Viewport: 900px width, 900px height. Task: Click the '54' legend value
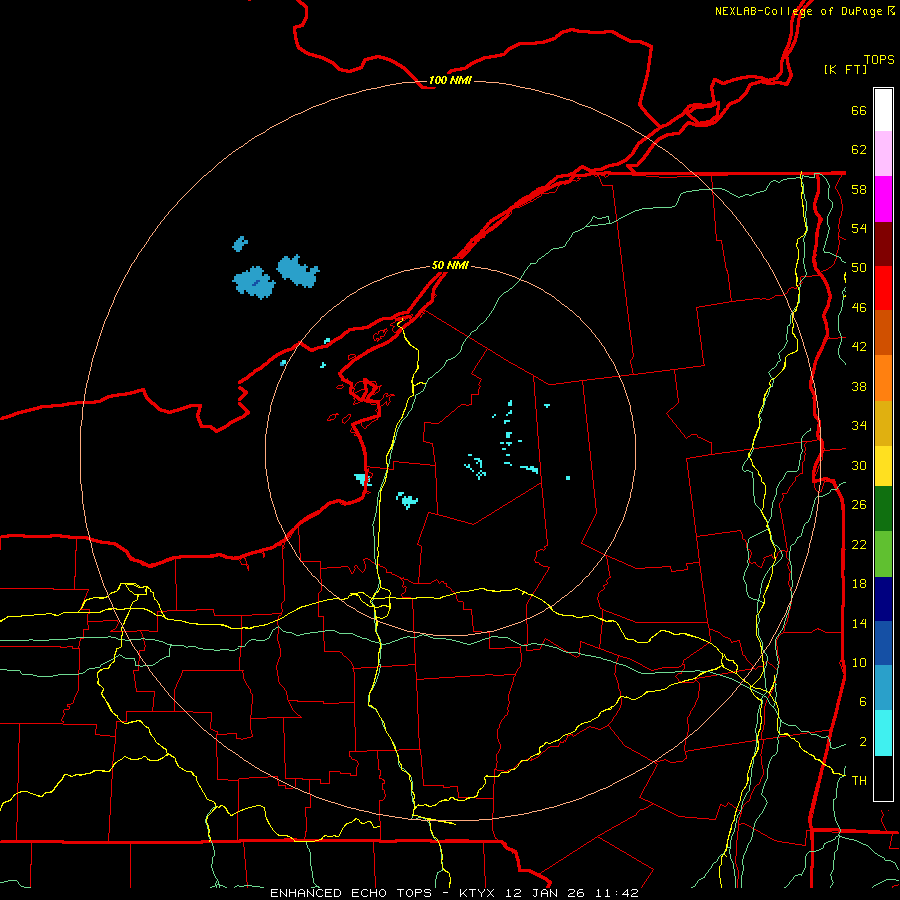859,228
